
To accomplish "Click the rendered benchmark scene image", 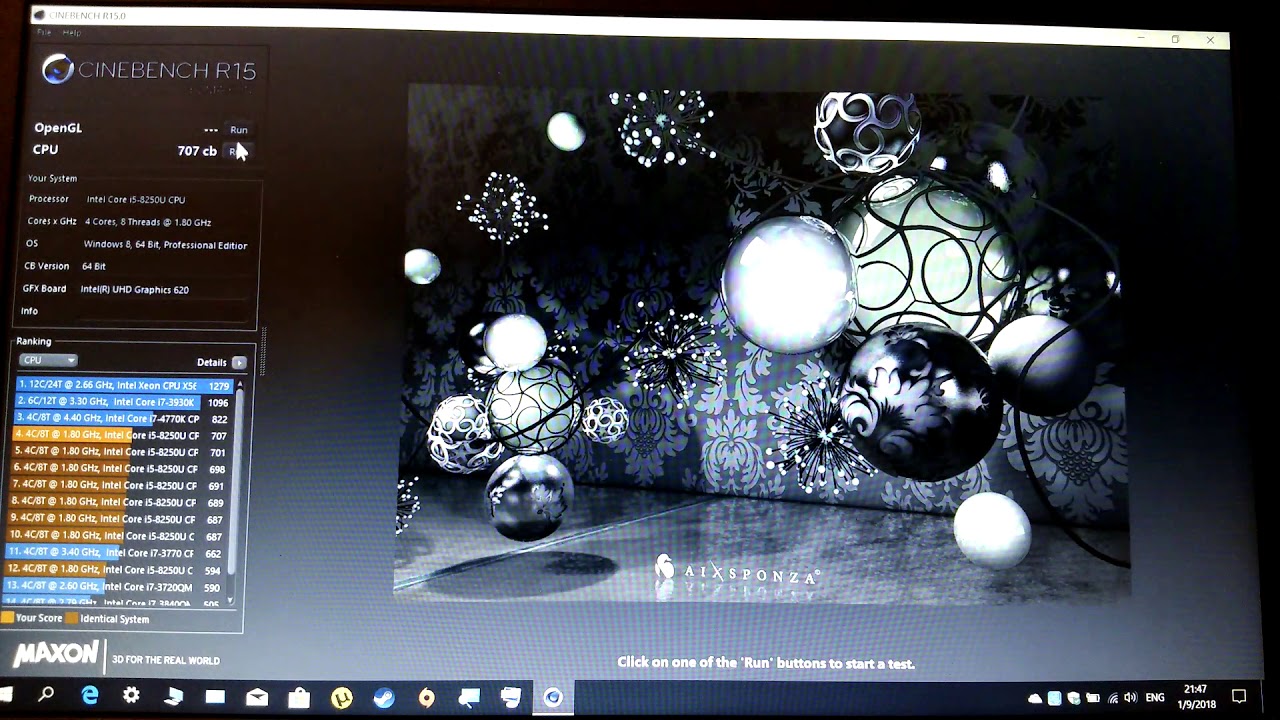I will click(762, 345).
